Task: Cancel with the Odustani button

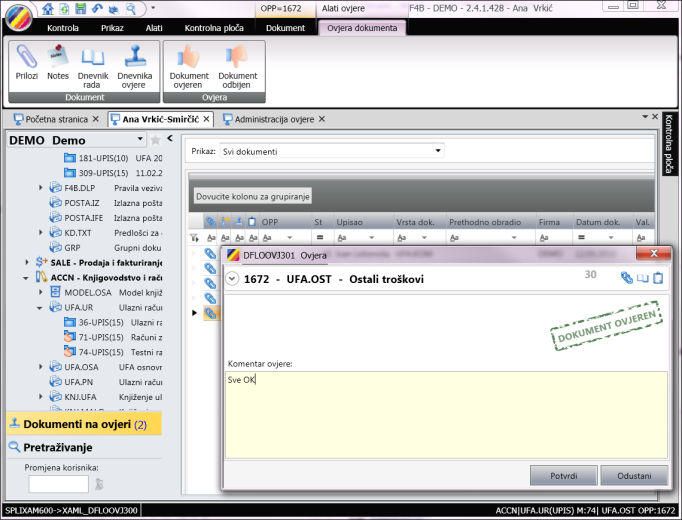Action: coord(634,475)
